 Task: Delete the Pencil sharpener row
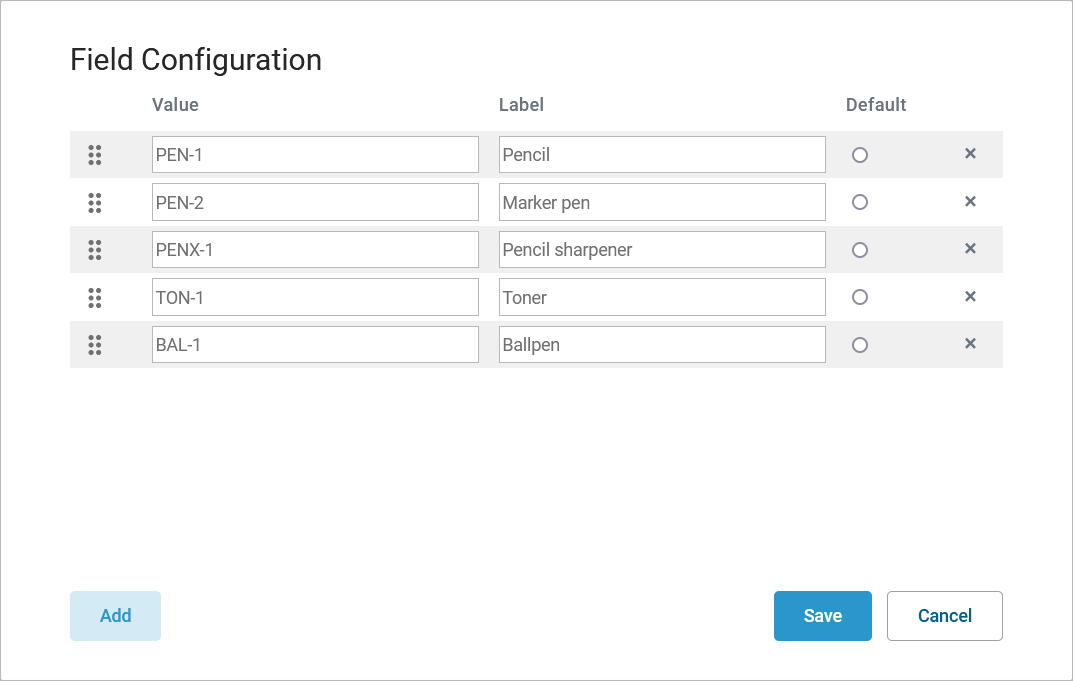coord(970,249)
